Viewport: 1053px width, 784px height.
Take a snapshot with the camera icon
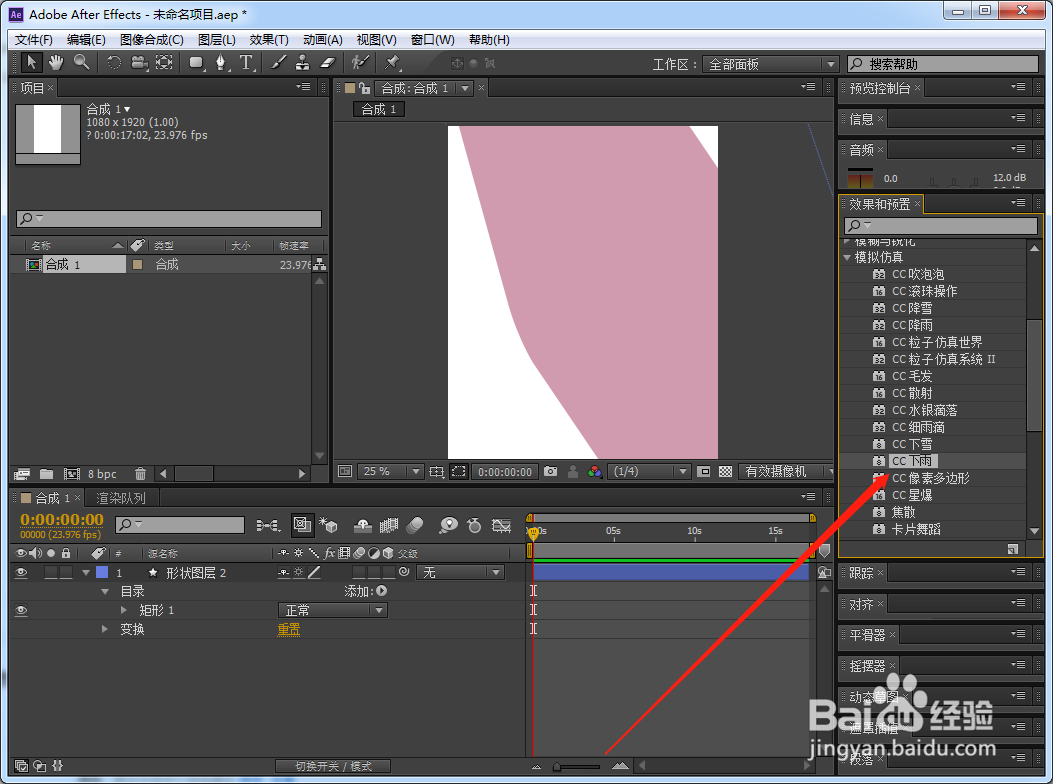pos(551,472)
